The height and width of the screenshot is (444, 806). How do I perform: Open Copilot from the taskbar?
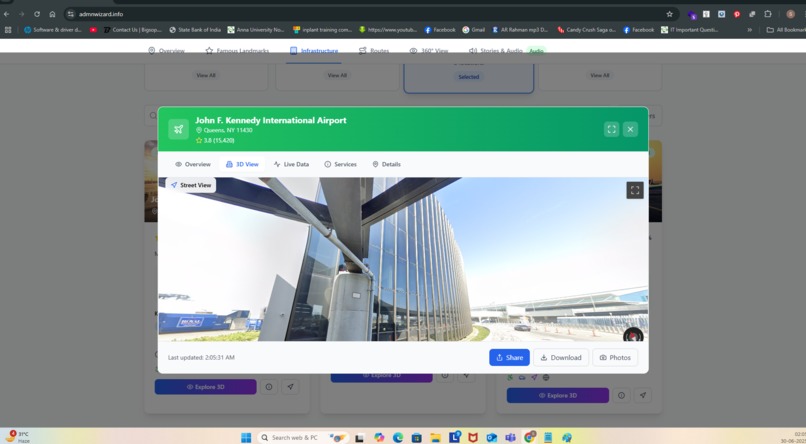coord(379,437)
